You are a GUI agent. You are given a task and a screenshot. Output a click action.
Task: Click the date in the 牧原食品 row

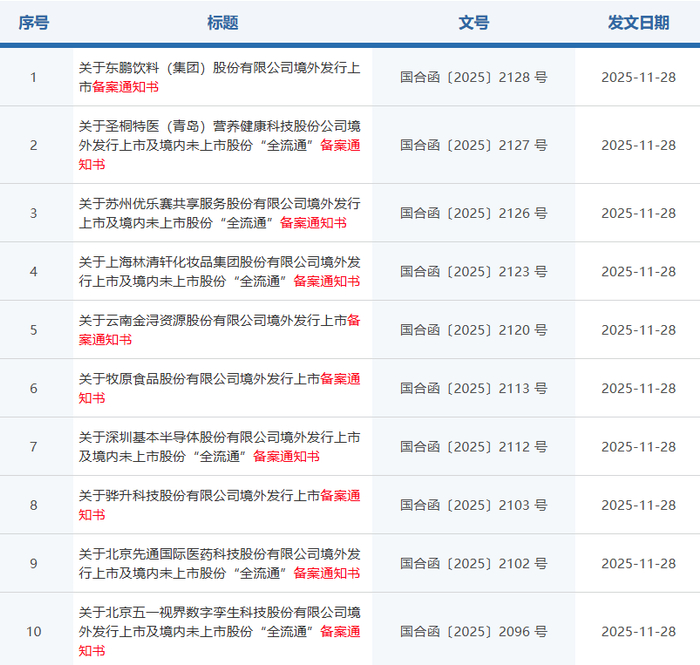638,388
